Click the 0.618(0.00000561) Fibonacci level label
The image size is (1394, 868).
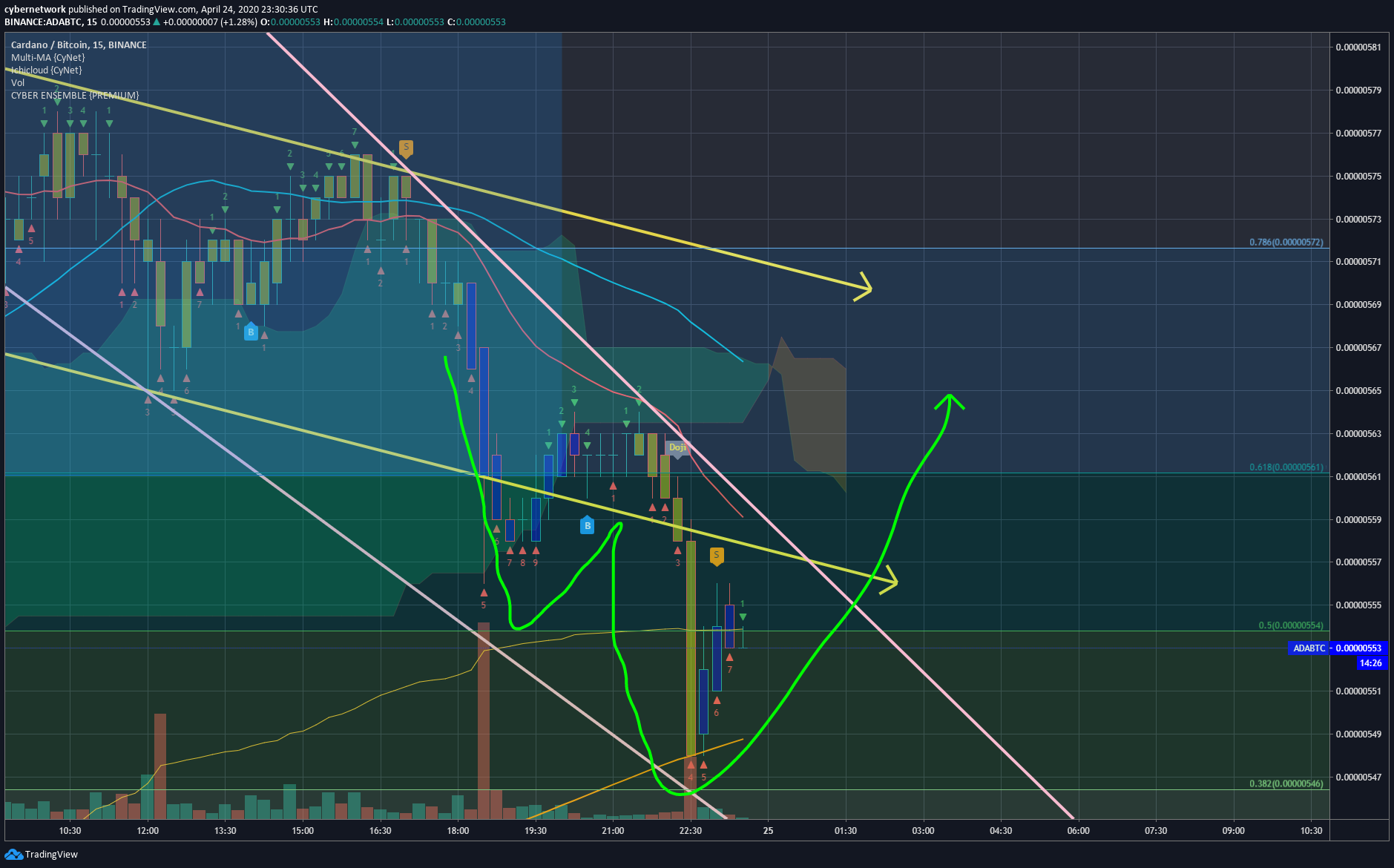[1286, 467]
